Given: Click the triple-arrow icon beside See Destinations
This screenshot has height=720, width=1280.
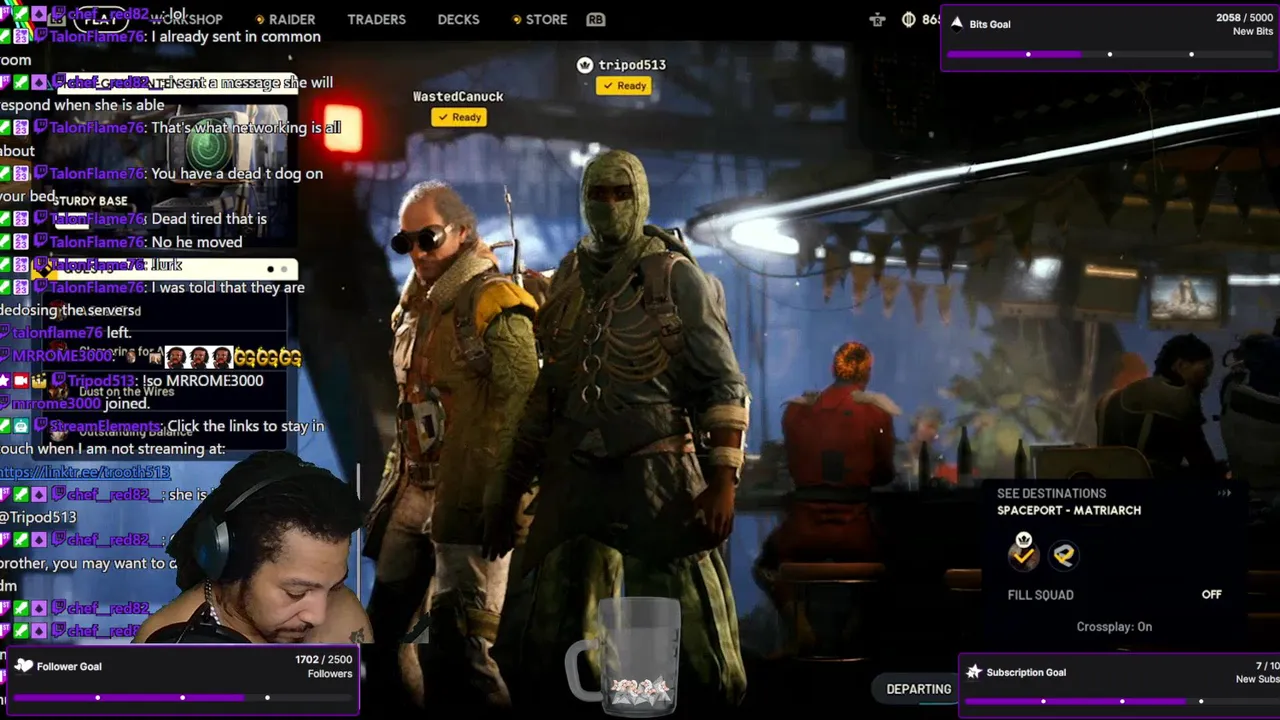Looking at the screenshot, I should click(x=1224, y=493).
